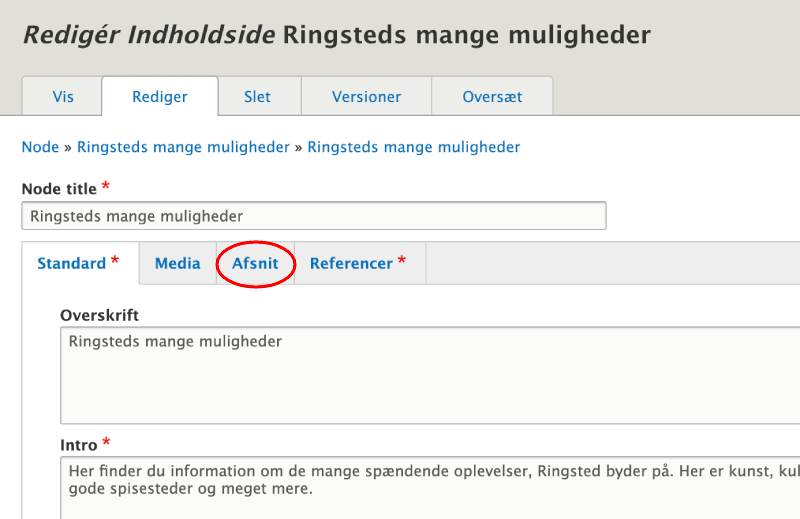
Task: Open the Vis tab
Action: point(62,97)
